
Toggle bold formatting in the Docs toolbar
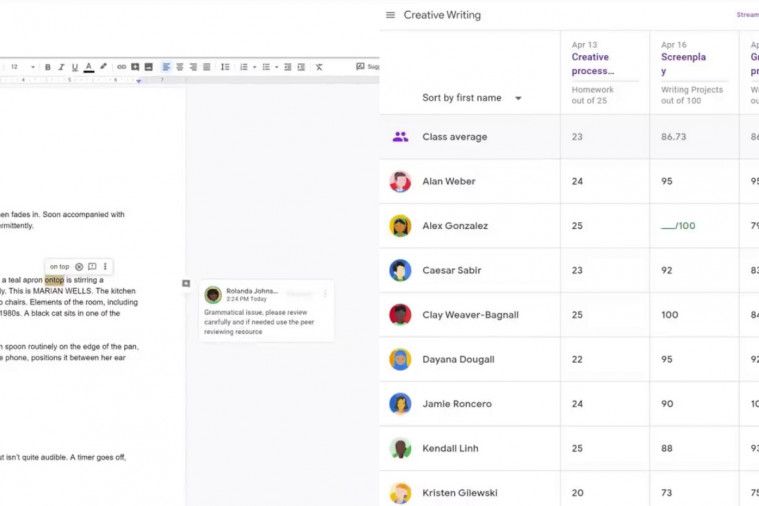[47, 67]
